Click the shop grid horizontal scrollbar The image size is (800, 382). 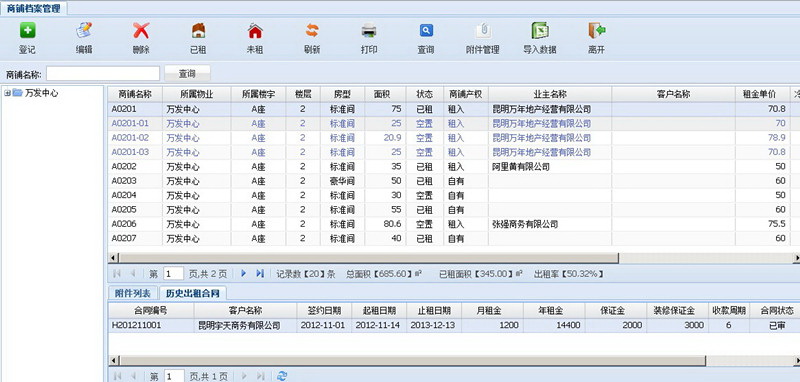369,258
